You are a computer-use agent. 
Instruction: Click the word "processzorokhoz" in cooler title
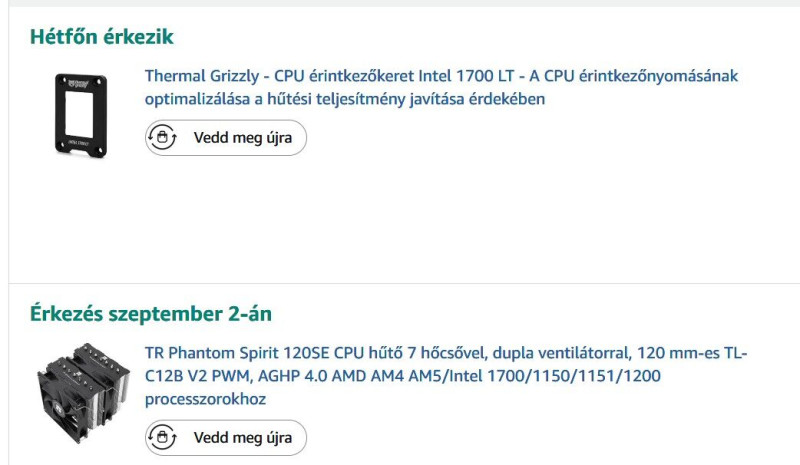205,399
